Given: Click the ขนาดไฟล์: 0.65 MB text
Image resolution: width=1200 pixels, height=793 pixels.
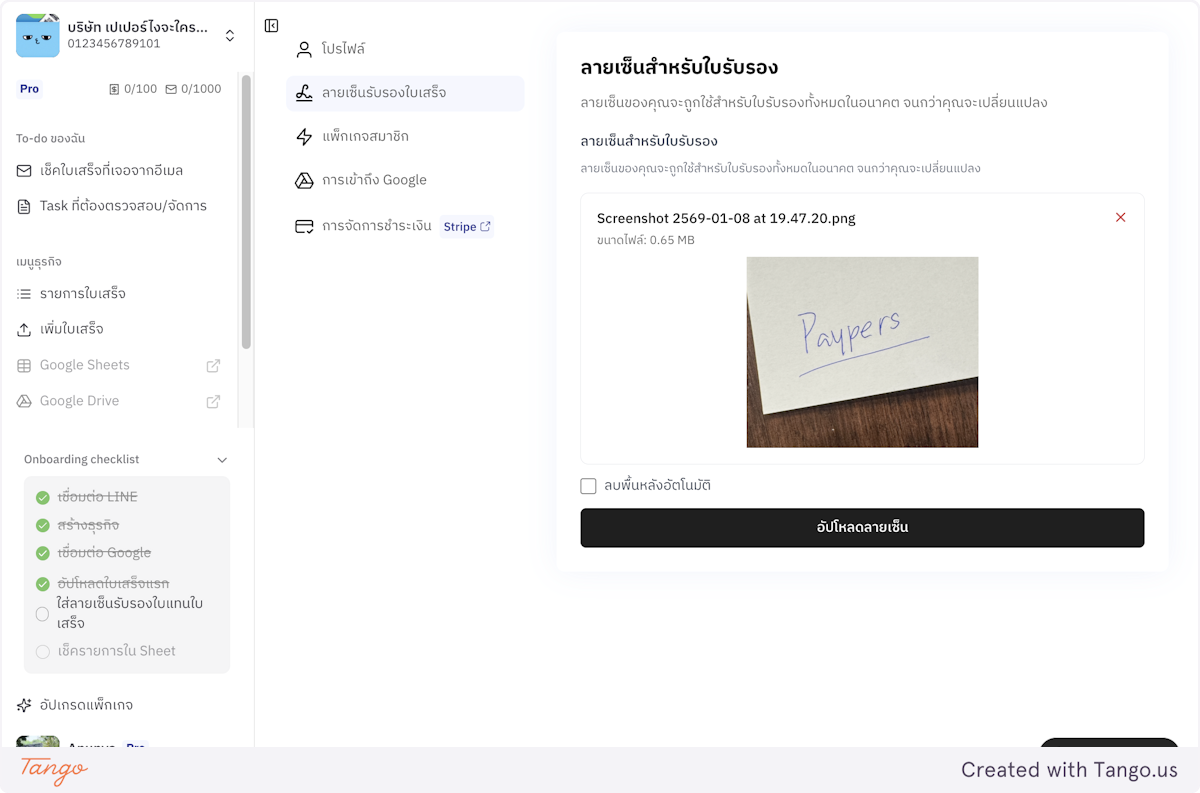Looking at the screenshot, I should coord(646,240).
